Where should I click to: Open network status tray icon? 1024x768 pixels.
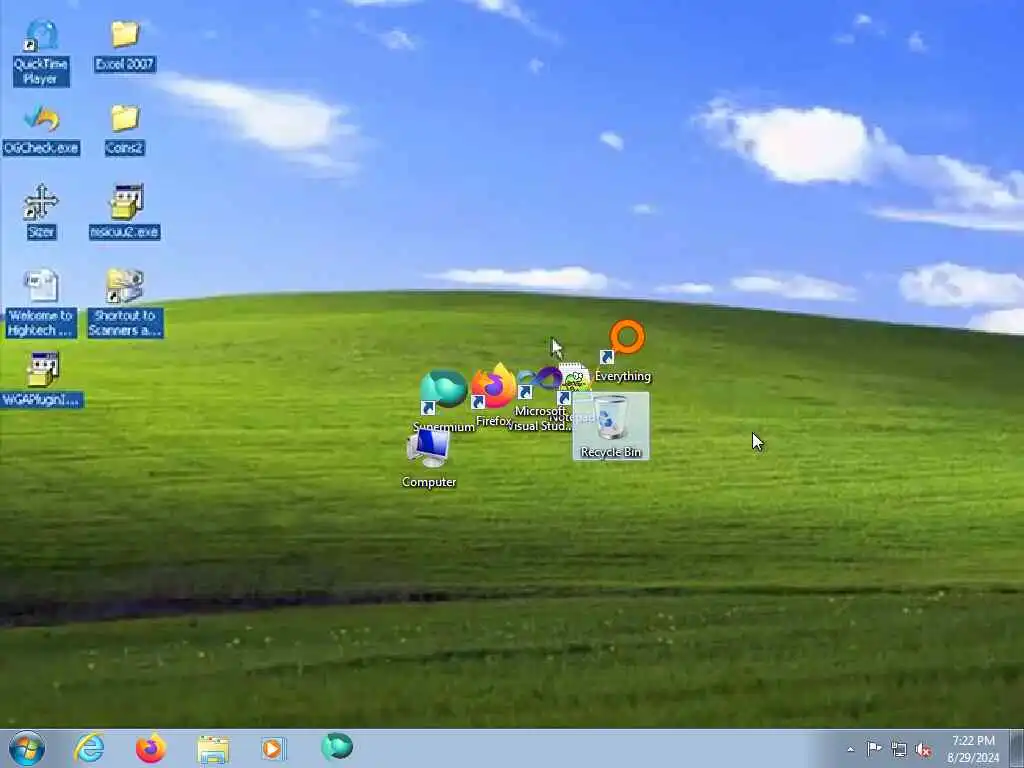pos(899,749)
